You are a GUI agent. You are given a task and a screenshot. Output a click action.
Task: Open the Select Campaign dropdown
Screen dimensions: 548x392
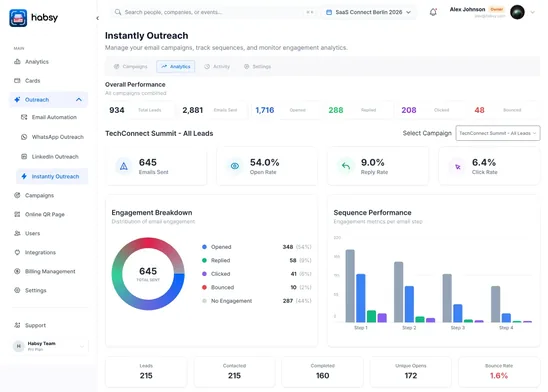coord(498,133)
